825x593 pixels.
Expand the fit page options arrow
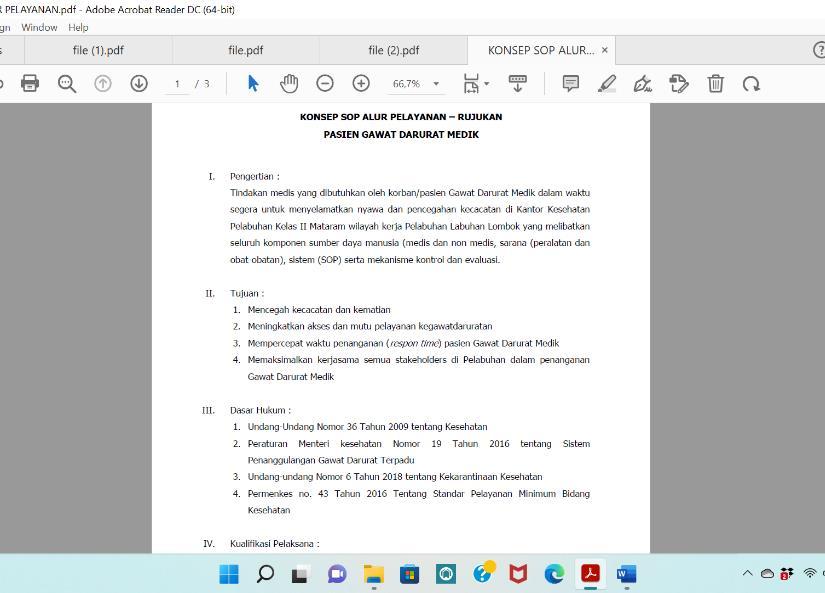tap(487, 83)
